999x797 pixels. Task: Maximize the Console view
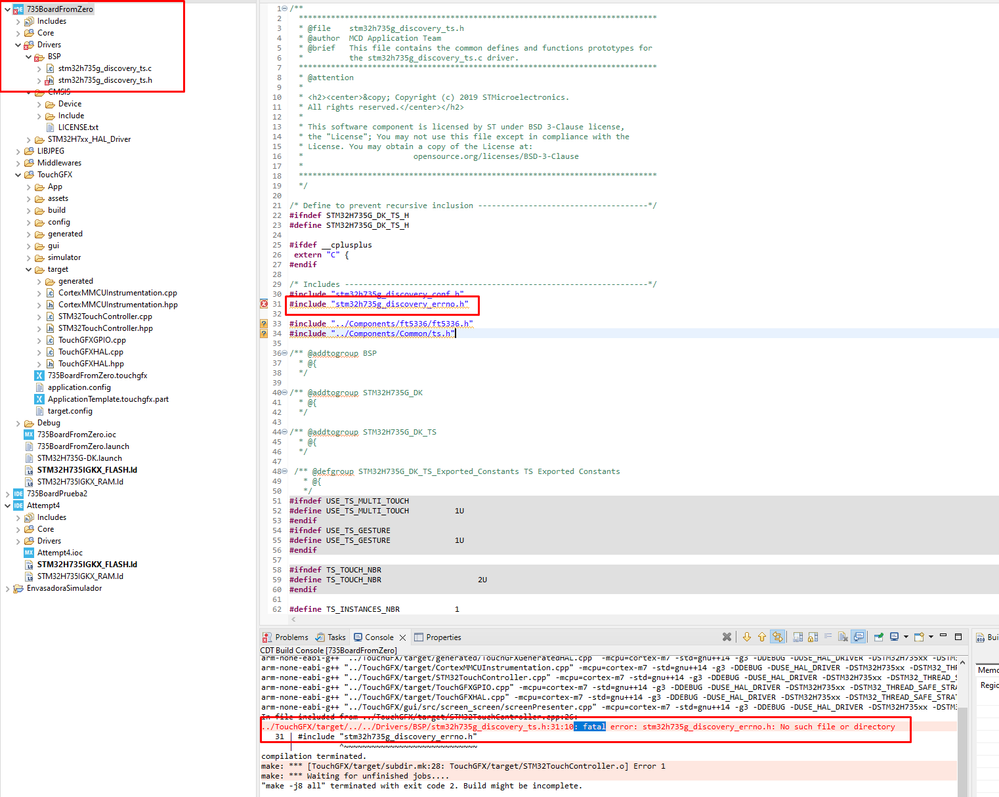[x=958, y=637]
